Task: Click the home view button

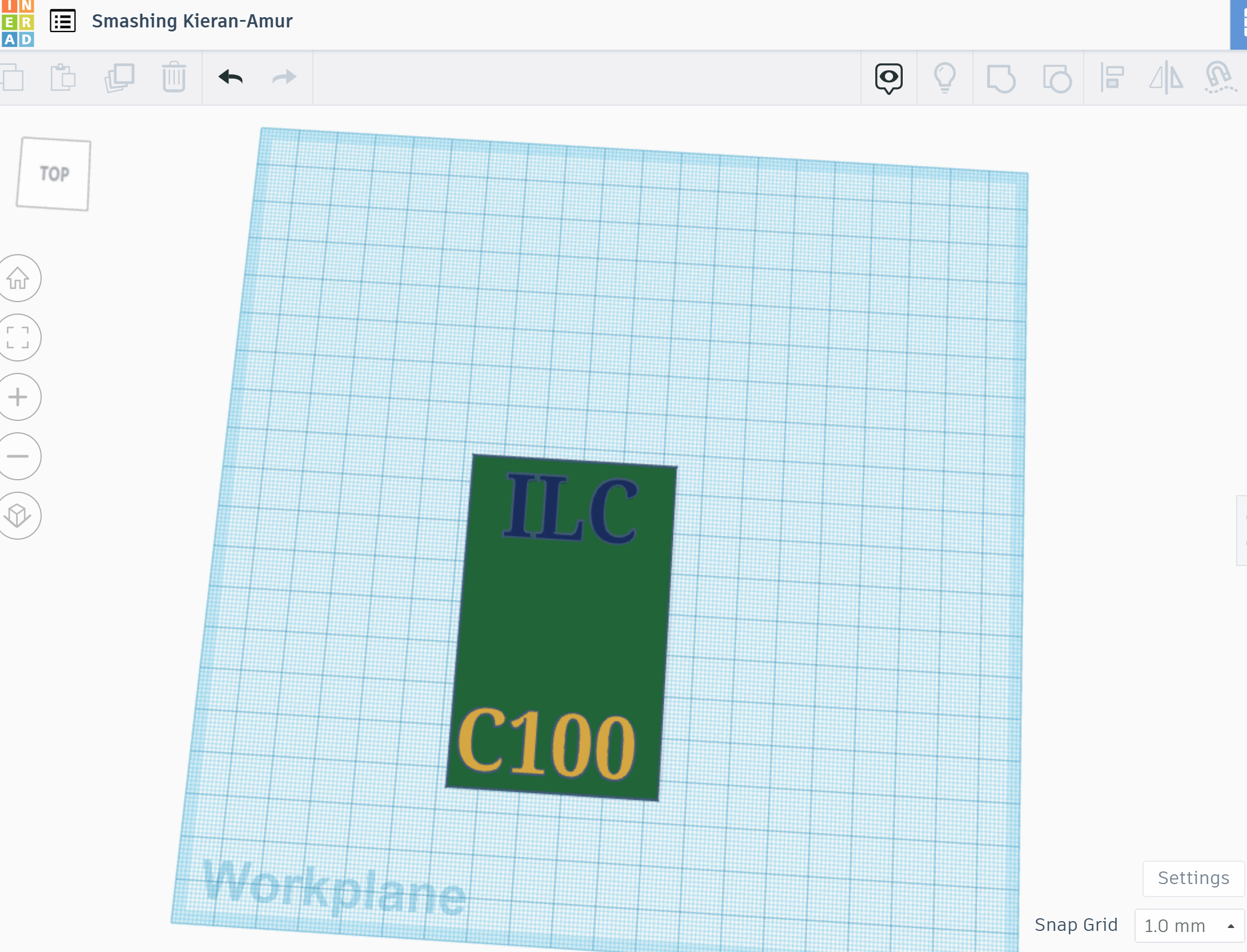Action: coord(18,278)
